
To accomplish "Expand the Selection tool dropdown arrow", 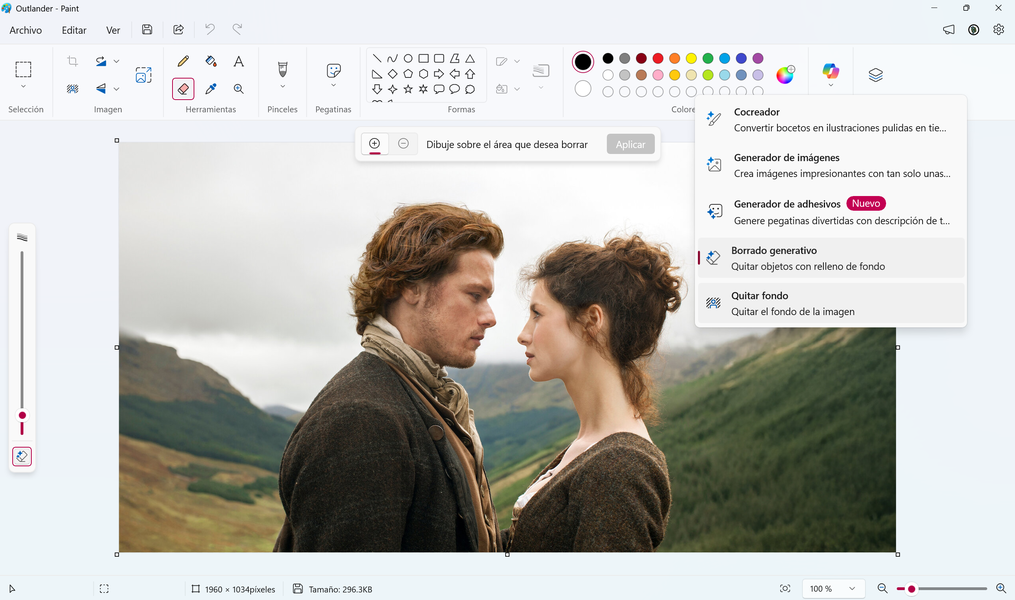I will point(23,87).
